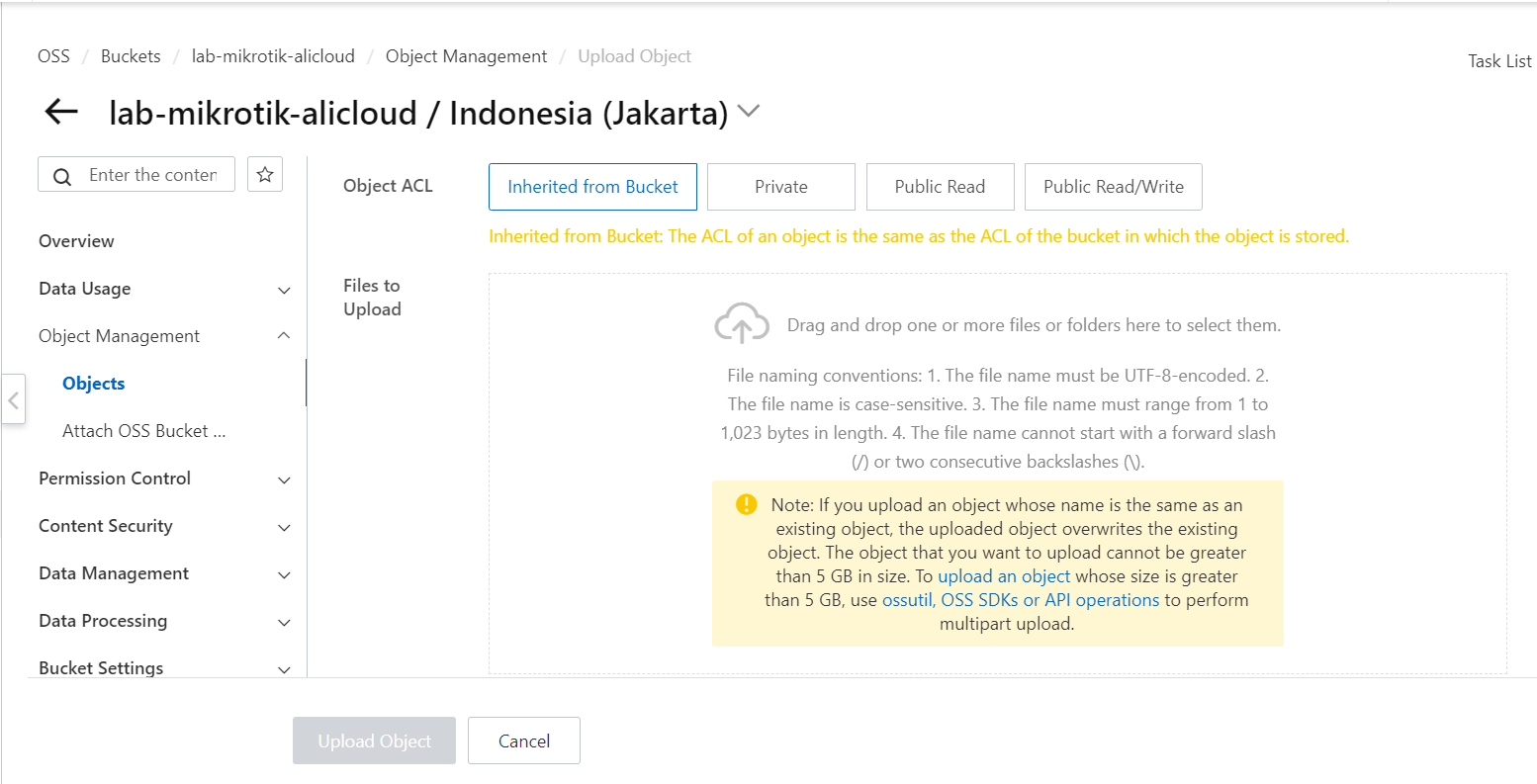The image size is (1537, 784).
Task: Click the yellow 'Inherited from Bucket' ACL description text
Action: (x=919, y=236)
